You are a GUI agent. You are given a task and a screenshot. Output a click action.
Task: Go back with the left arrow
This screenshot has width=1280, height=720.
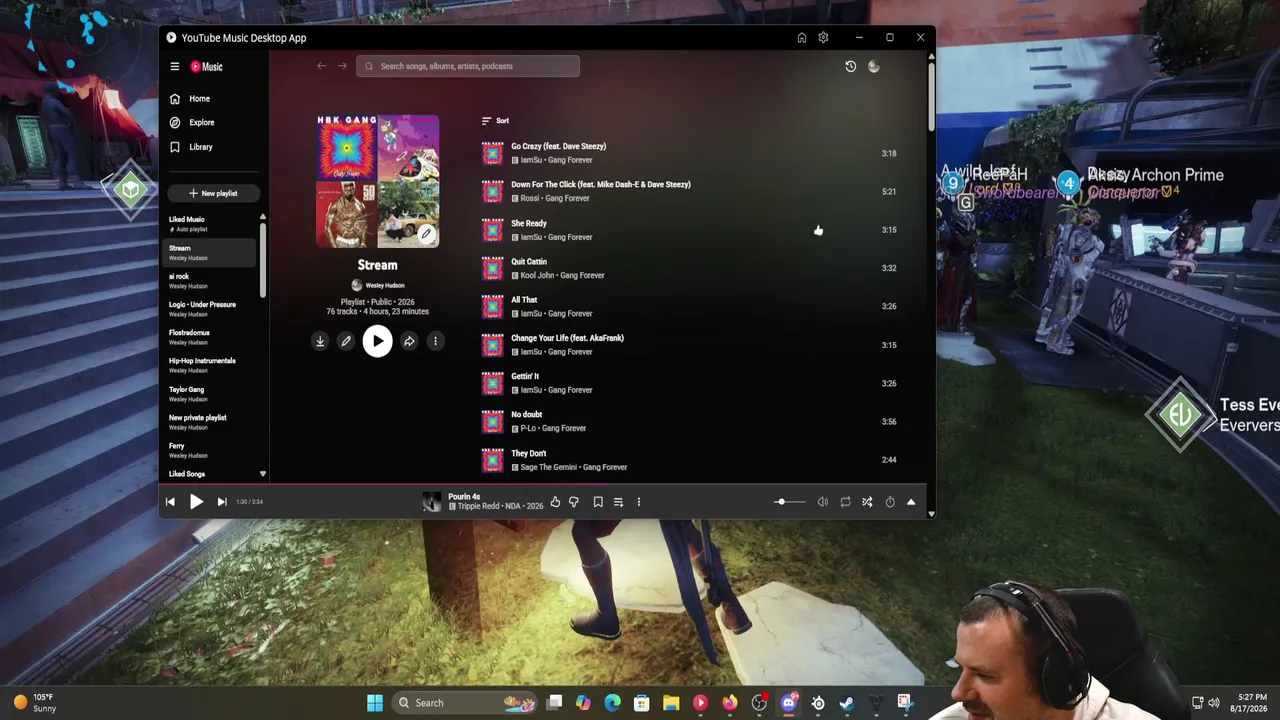(x=321, y=66)
